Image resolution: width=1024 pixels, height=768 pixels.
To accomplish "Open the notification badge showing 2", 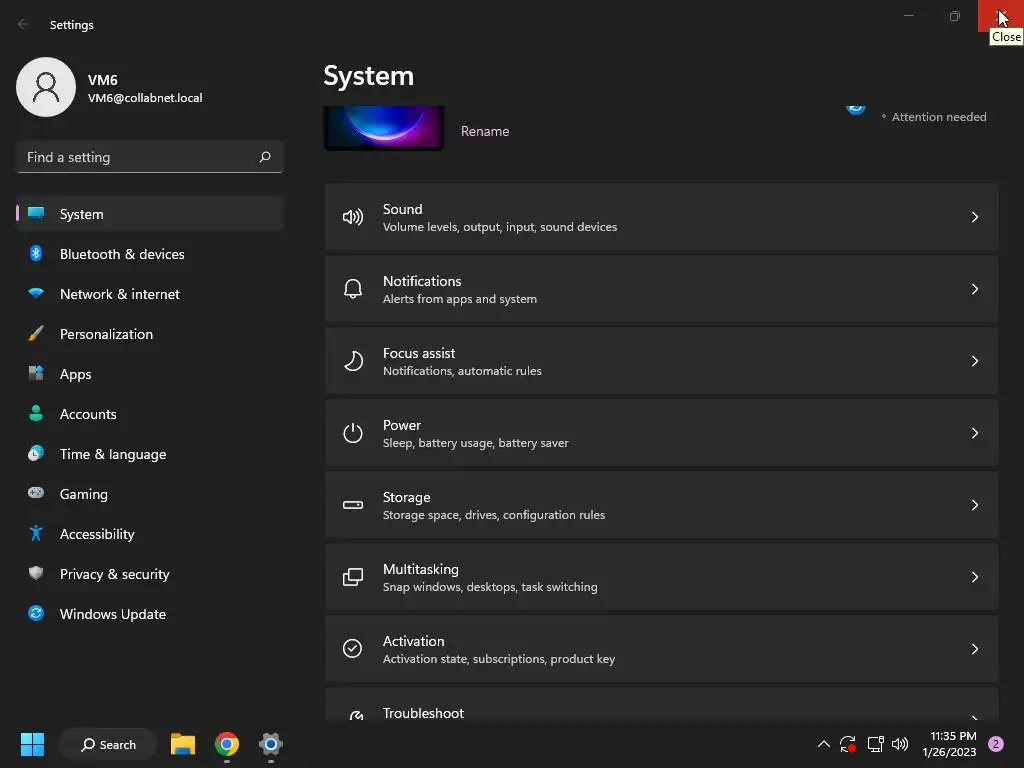I will click(x=995, y=744).
